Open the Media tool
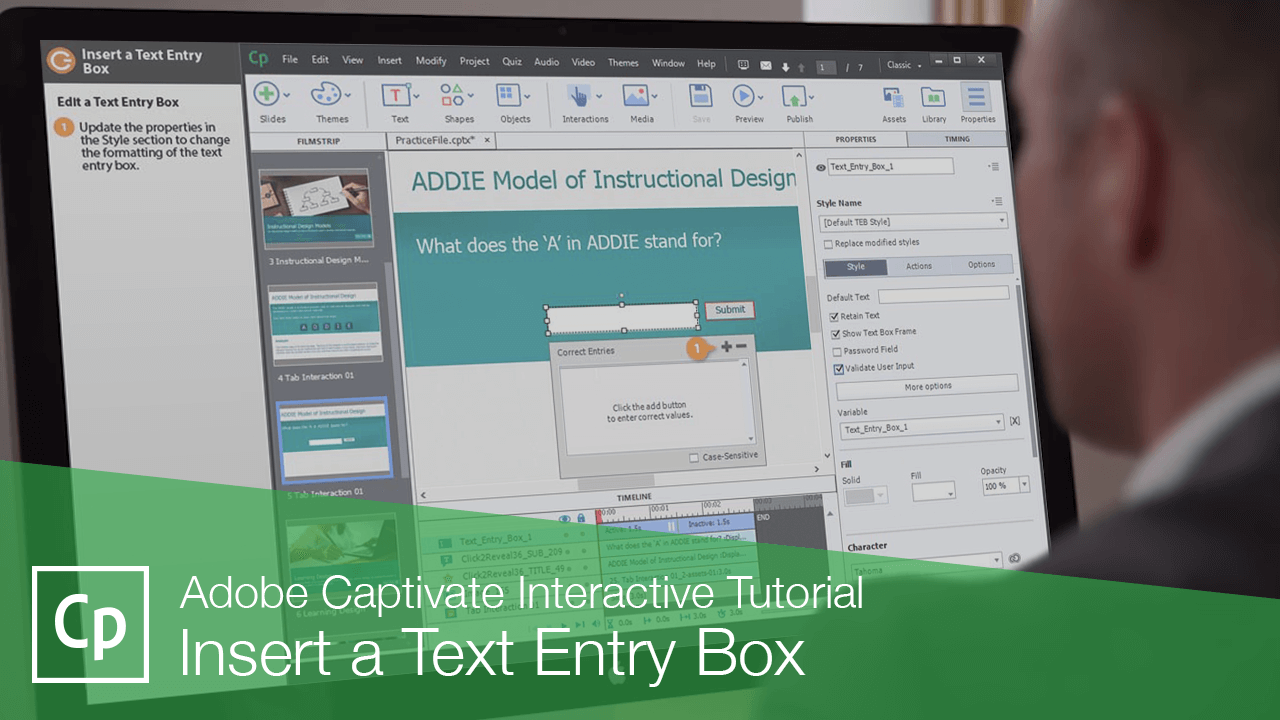This screenshot has width=1280, height=720. [637, 95]
